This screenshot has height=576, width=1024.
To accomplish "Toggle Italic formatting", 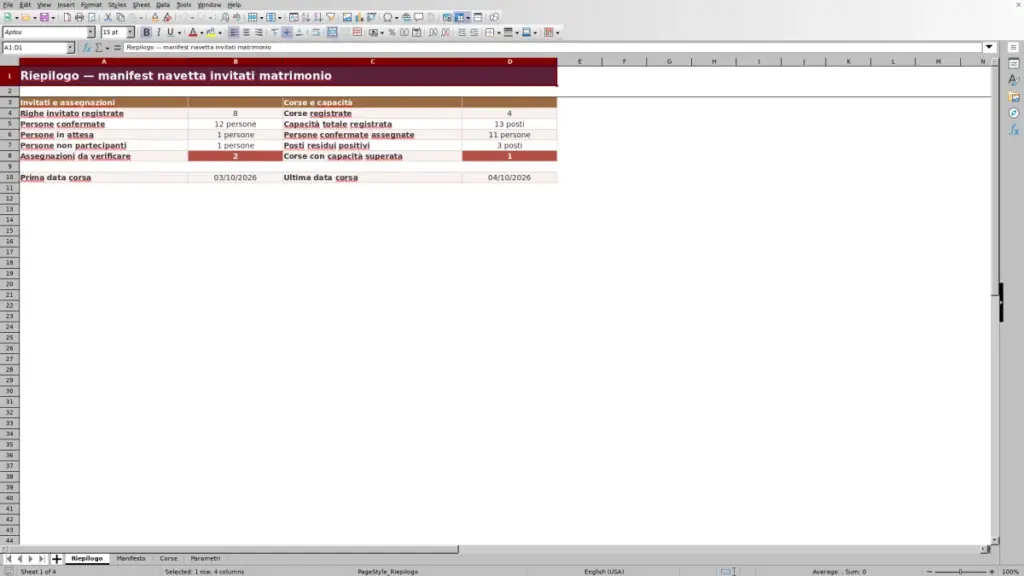I will pyautogui.click(x=158, y=33).
